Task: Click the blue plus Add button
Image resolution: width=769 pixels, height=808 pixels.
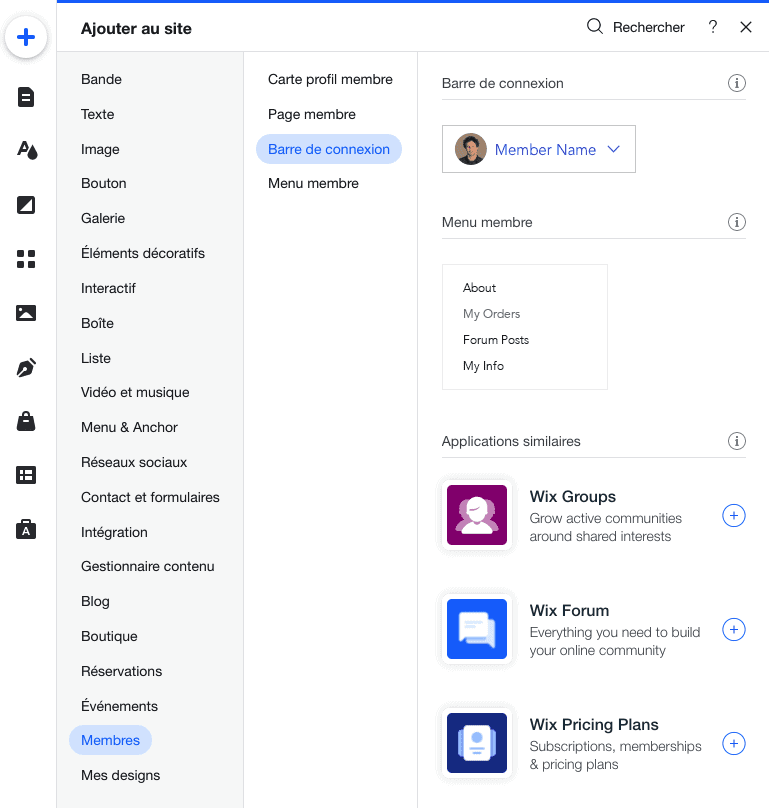Action: pyautogui.click(x=26, y=37)
